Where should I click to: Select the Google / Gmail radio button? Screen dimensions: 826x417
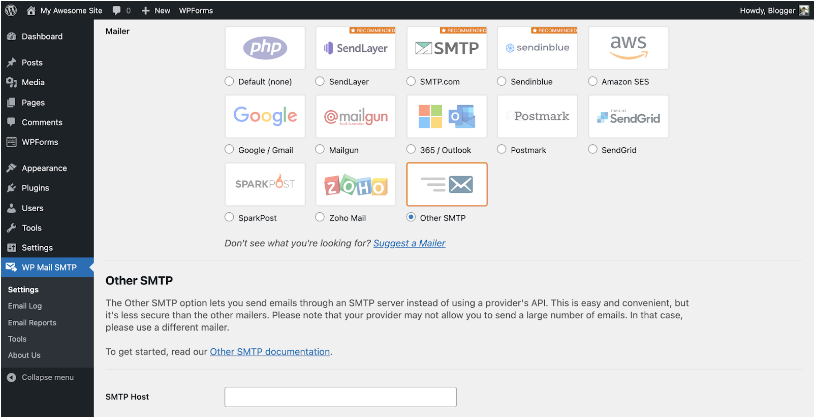[x=230, y=150]
